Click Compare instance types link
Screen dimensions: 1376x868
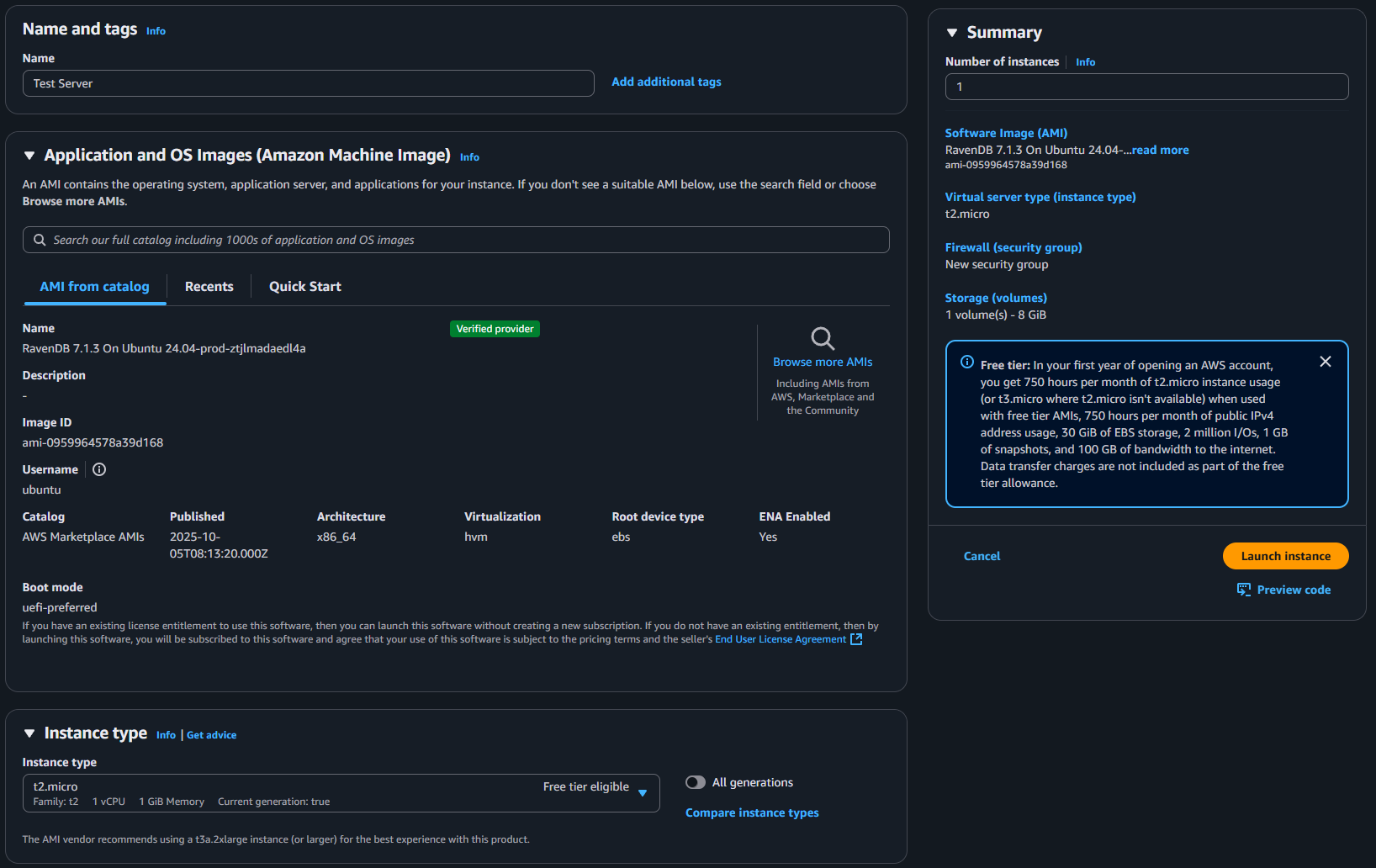pyautogui.click(x=752, y=812)
